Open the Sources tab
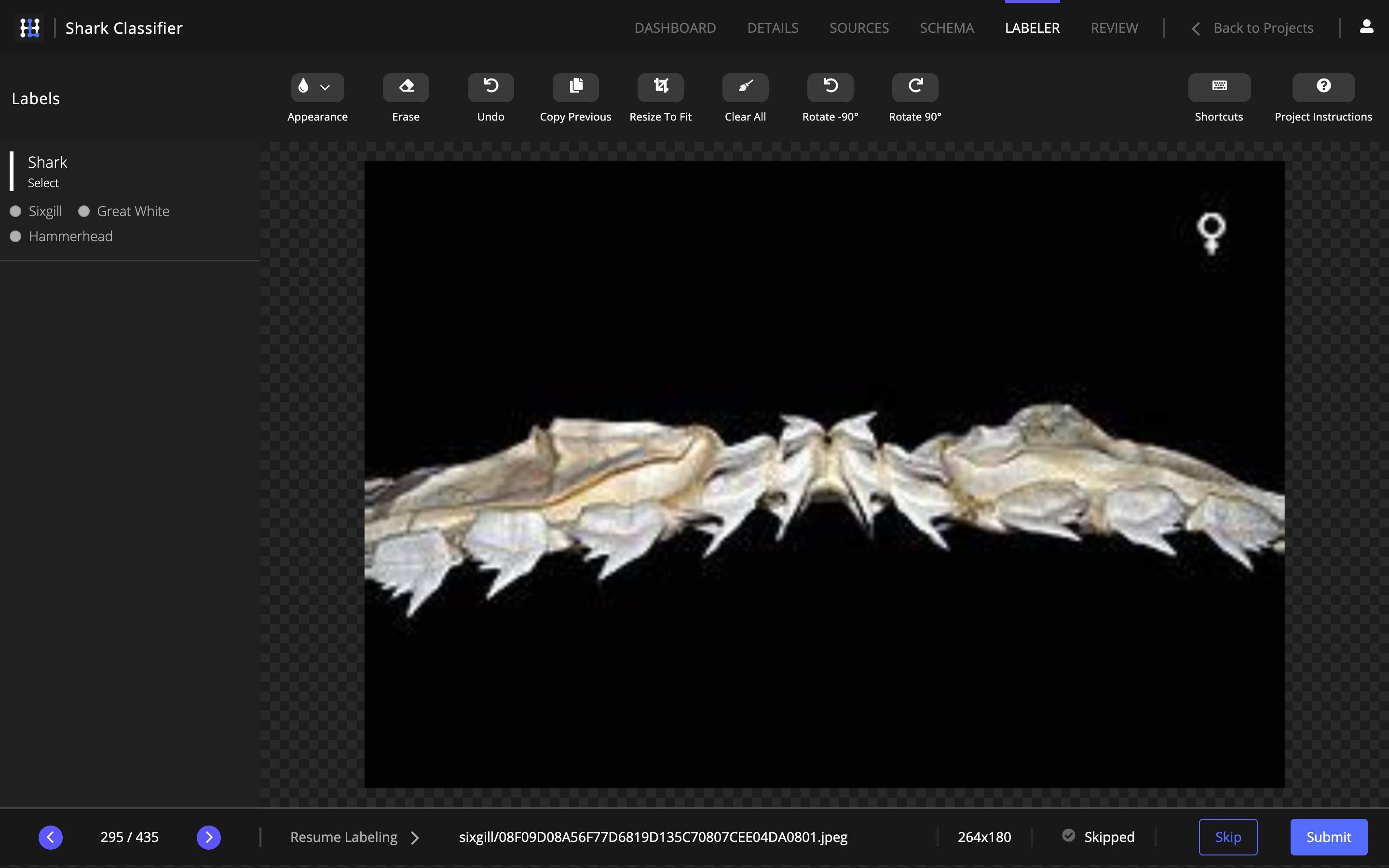The height and width of the screenshot is (868, 1389). click(x=858, y=27)
